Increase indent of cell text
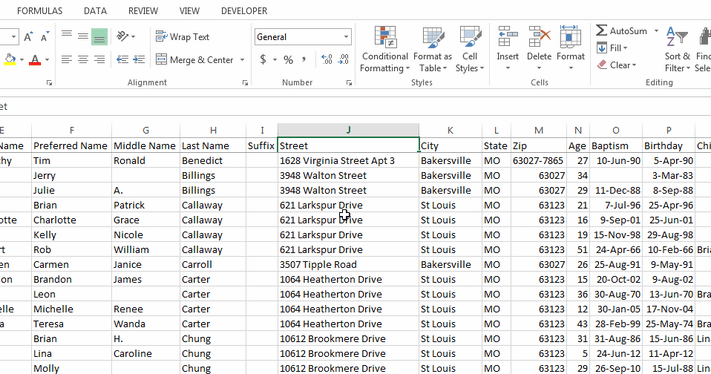Image resolution: width=711 pixels, height=374 pixels. pyautogui.click(x=139, y=60)
